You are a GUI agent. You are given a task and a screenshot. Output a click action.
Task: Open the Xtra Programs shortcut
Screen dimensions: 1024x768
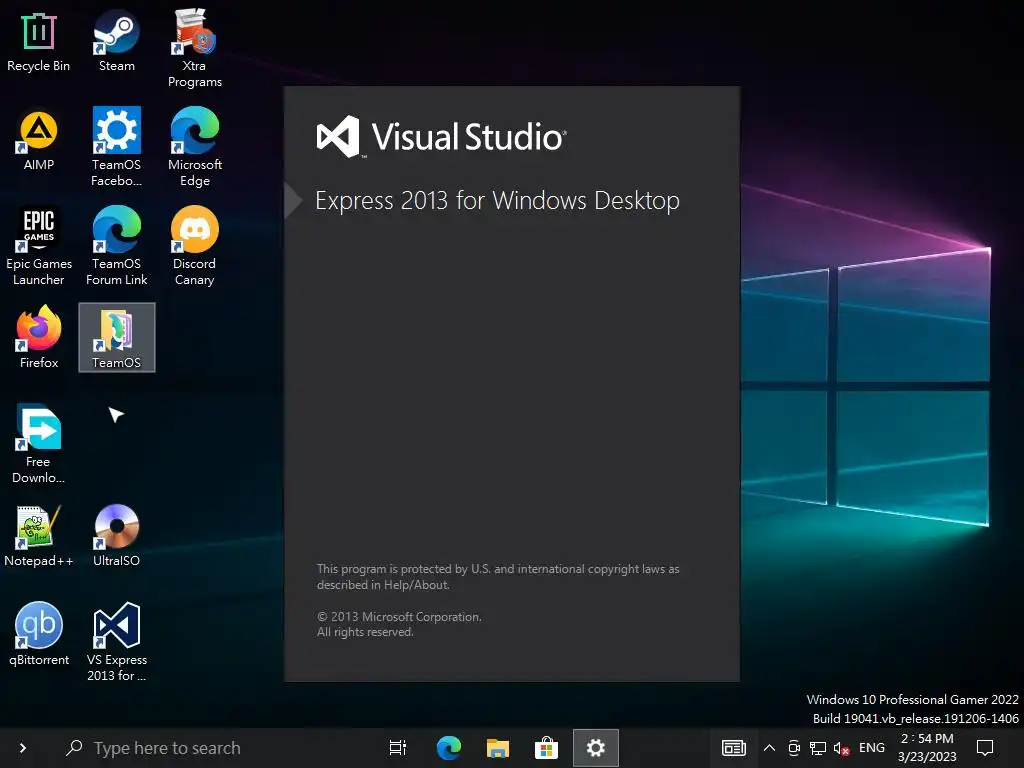[x=195, y=48]
